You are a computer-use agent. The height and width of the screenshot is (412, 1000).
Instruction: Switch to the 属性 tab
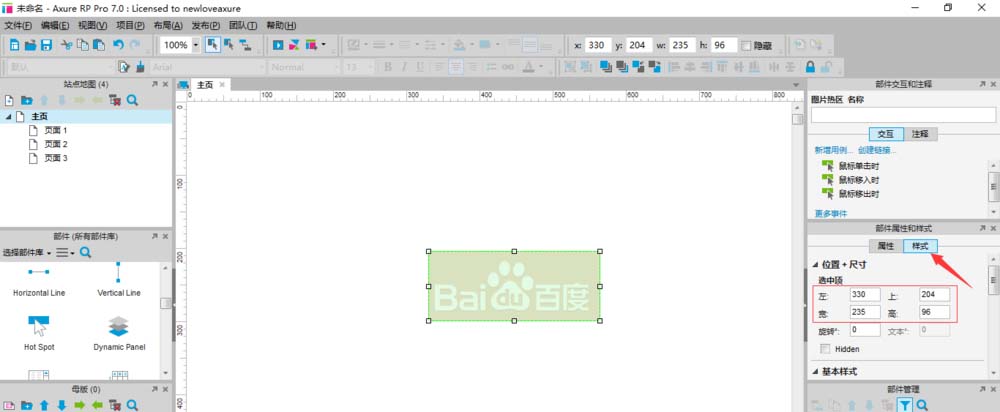click(886, 246)
